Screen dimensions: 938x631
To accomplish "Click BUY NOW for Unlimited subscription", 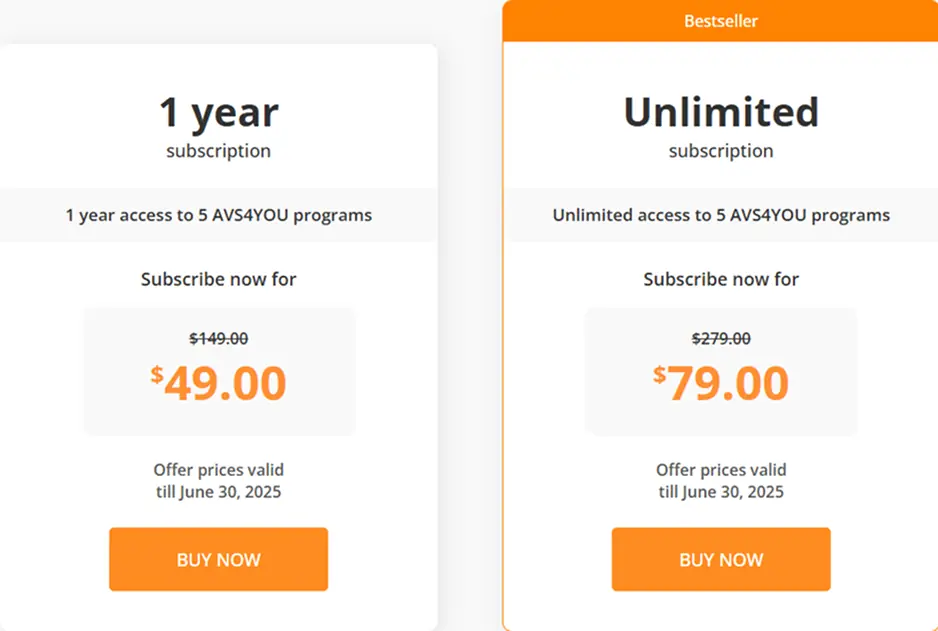I will (x=721, y=559).
